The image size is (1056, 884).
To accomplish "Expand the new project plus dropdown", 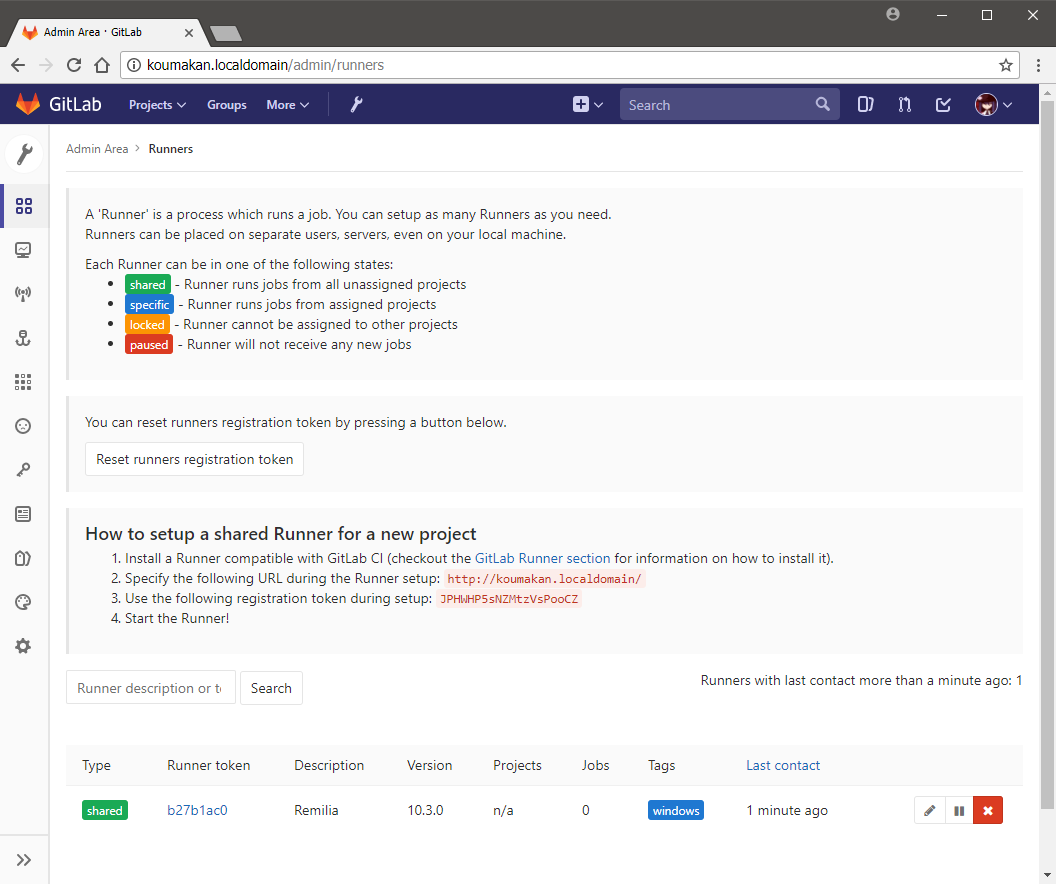I will [588, 104].
